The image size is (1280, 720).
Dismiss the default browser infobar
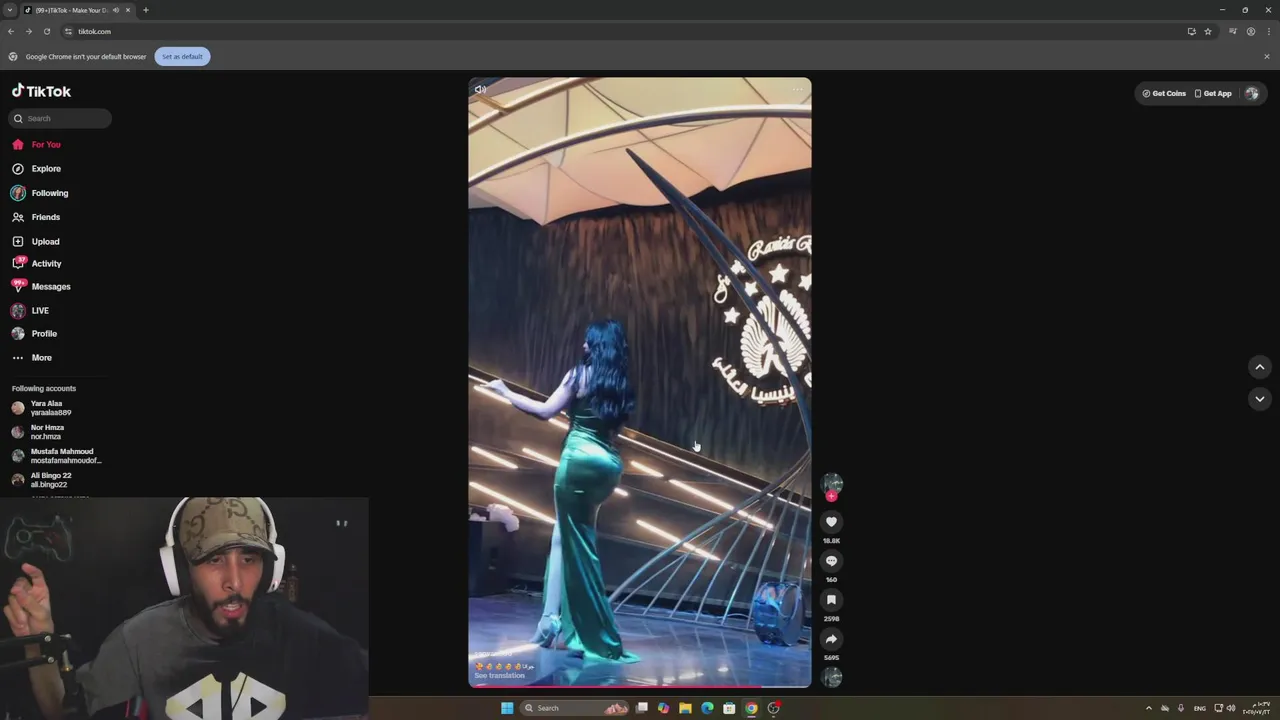[x=1267, y=57]
